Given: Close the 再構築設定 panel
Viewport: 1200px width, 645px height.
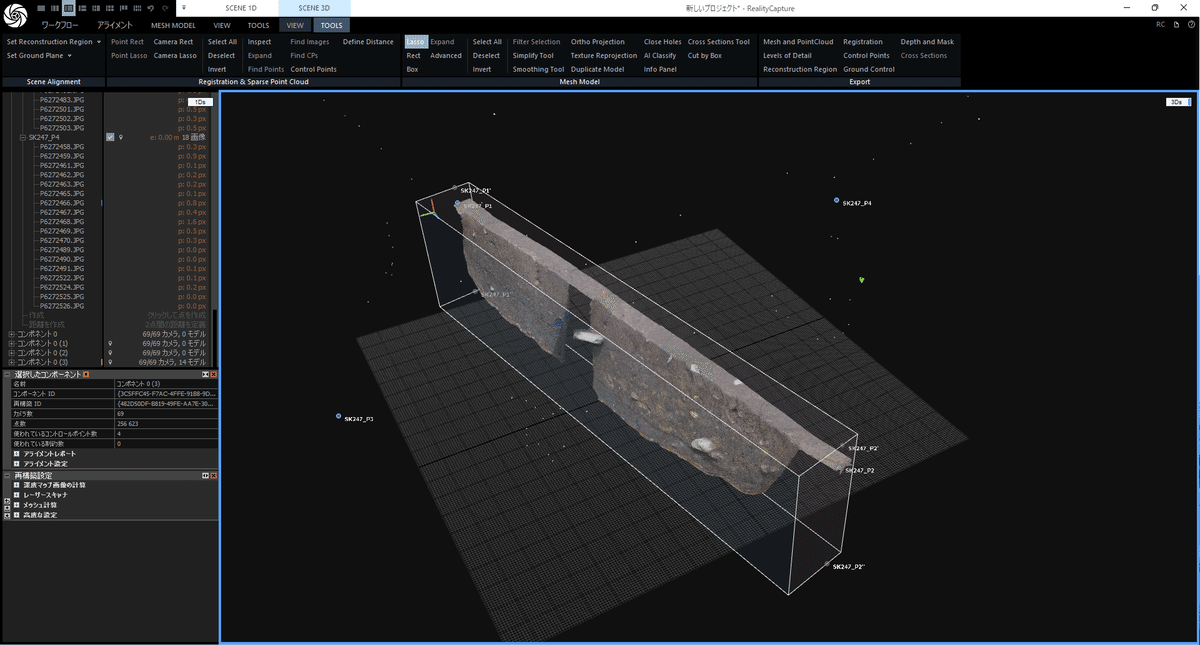Looking at the screenshot, I should click(x=213, y=476).
